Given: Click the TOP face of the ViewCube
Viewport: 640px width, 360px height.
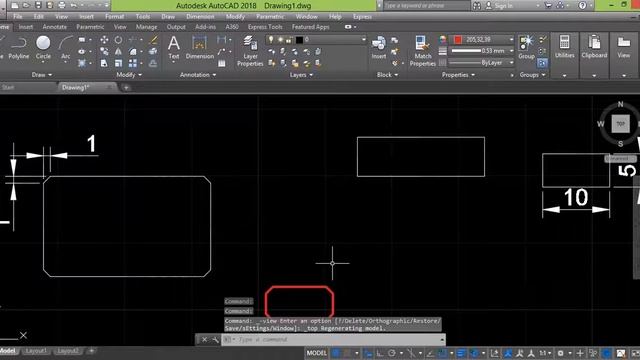Looking at the screenshot, I should (x=620, y=124).
